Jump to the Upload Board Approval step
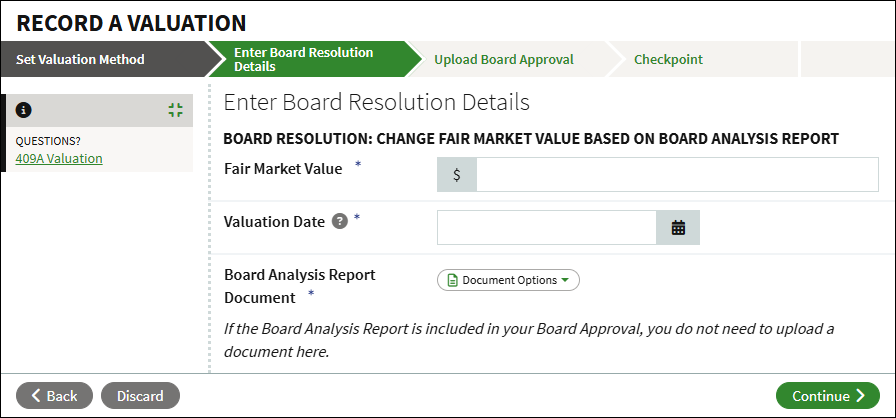 pyautogui.click(x=503, y=59)
